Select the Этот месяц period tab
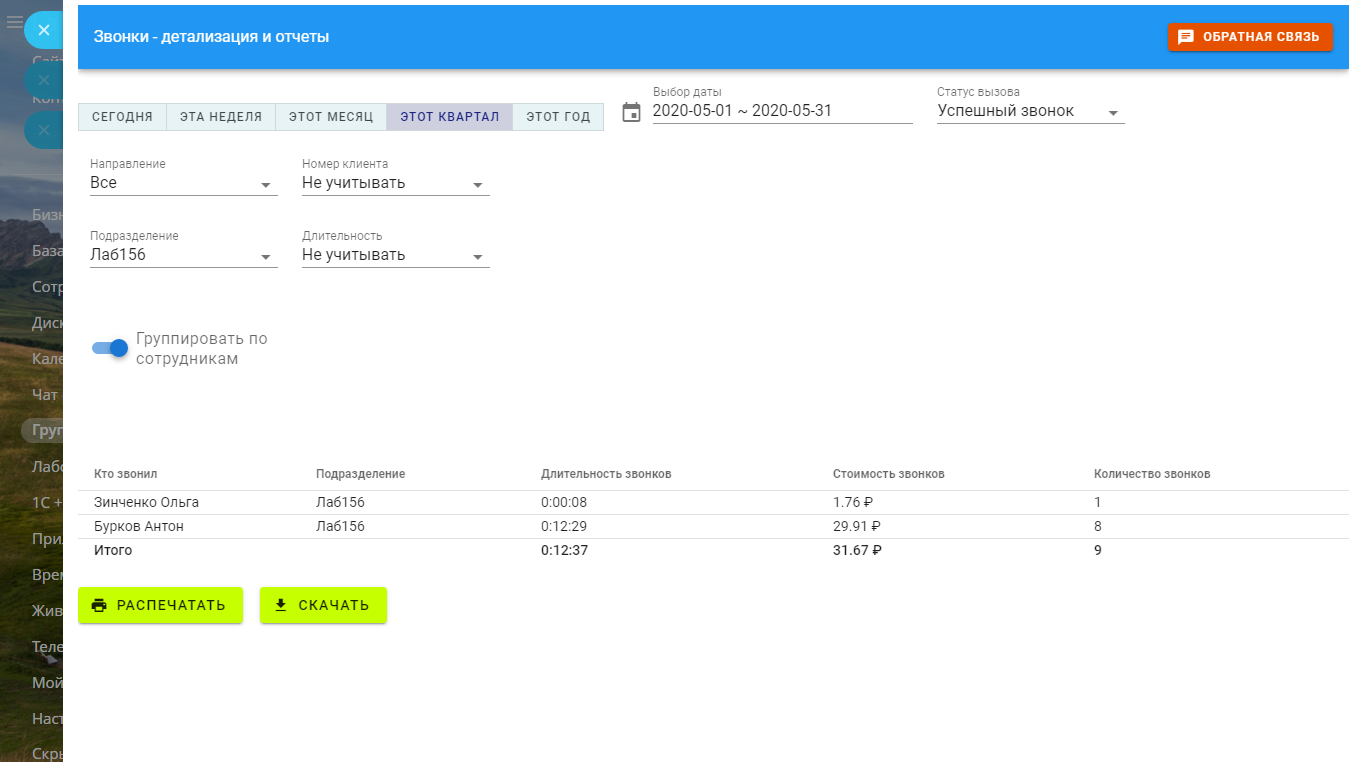 click(330, 117)
